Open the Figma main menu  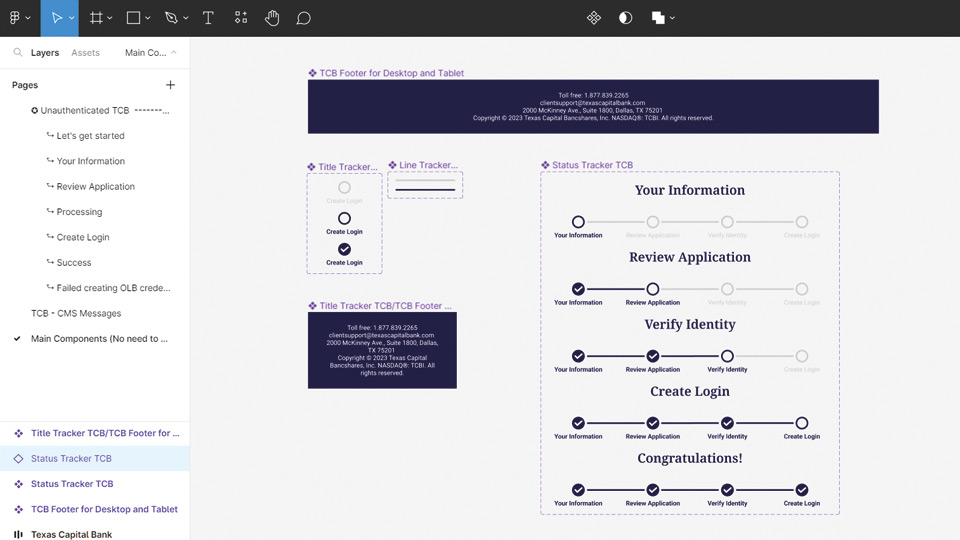point(16,18)
